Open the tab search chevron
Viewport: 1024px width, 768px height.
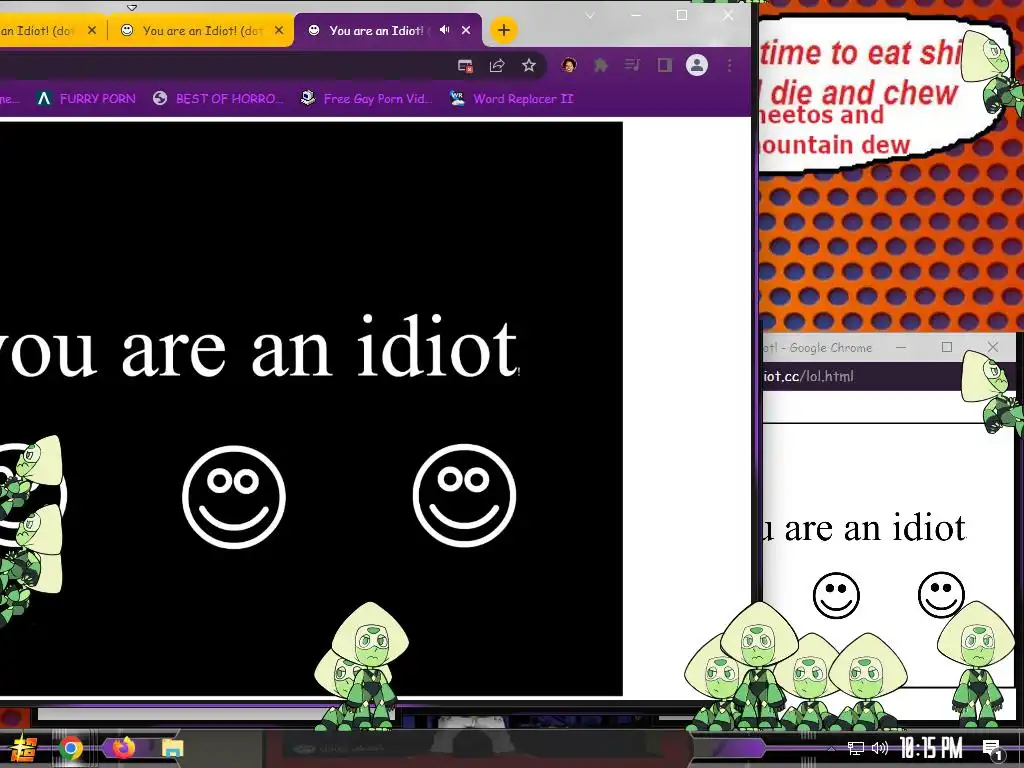pos(590,16)
